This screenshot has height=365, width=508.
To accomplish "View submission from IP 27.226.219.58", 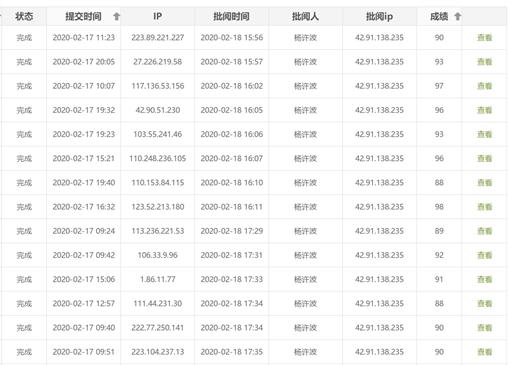I will [x=484, y=62].
